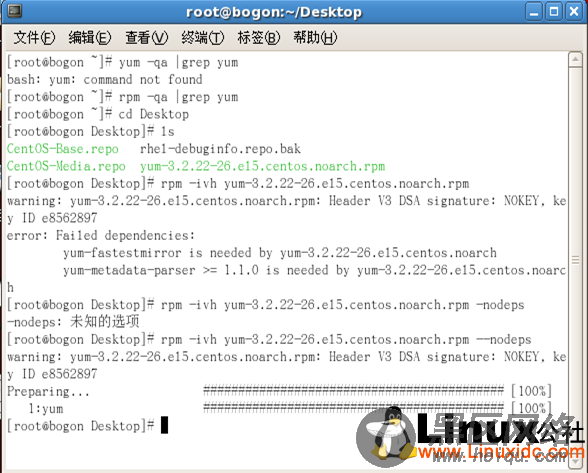Screen dimensions: 588x473
Task: Minimize the terminal window
Action: click(x=534, y=12)
